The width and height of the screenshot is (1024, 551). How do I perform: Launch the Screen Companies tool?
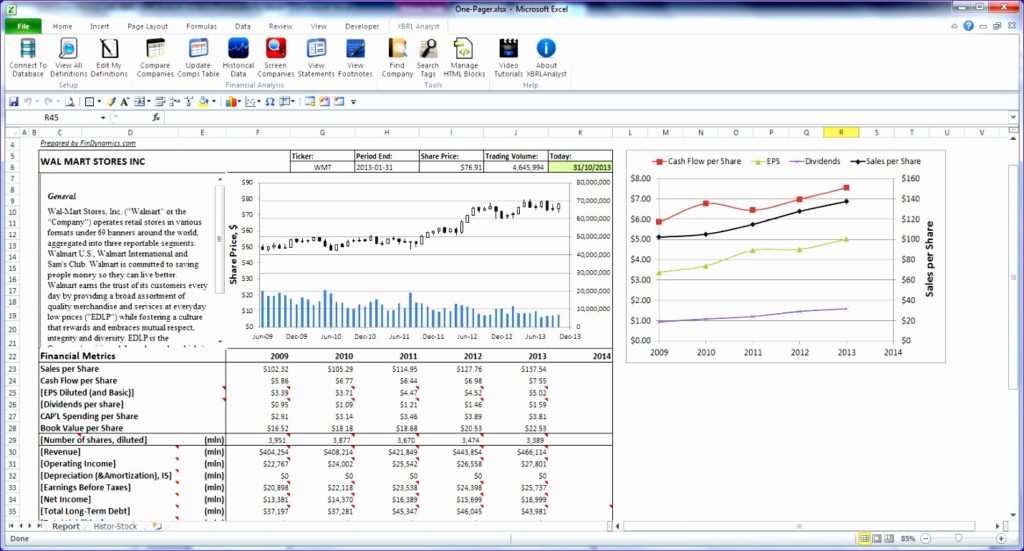pyautogui.click(x=276, y=49)
